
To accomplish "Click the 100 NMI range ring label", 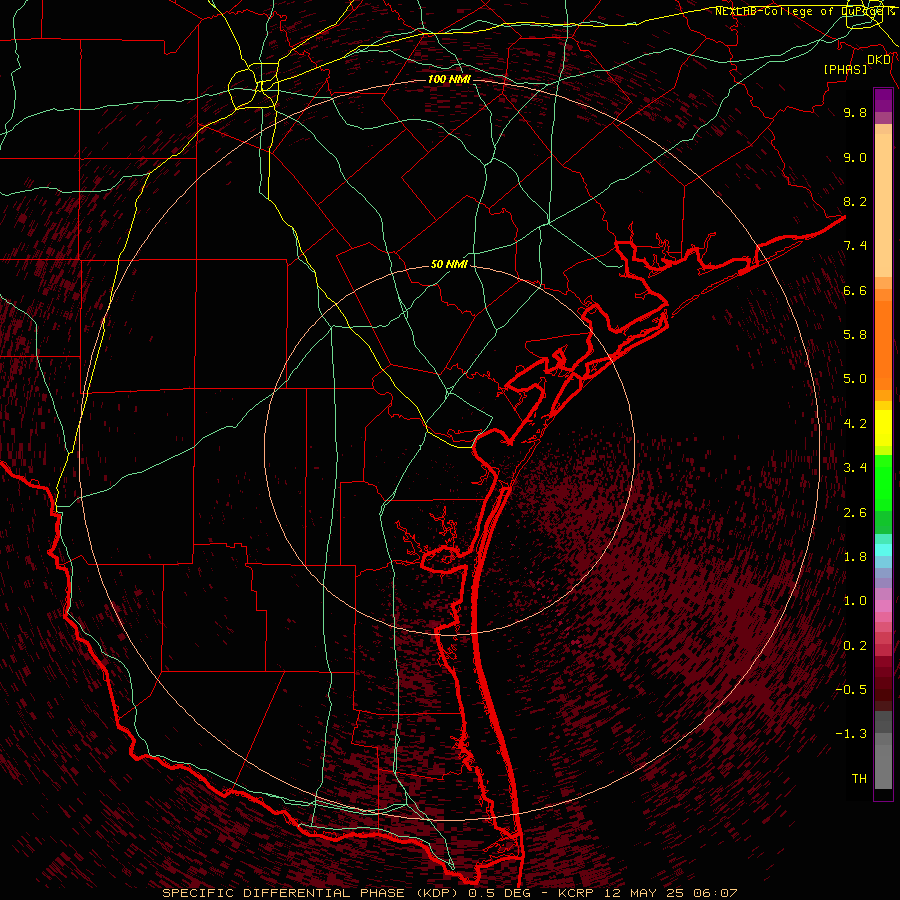I will click(x=449, y=79).
